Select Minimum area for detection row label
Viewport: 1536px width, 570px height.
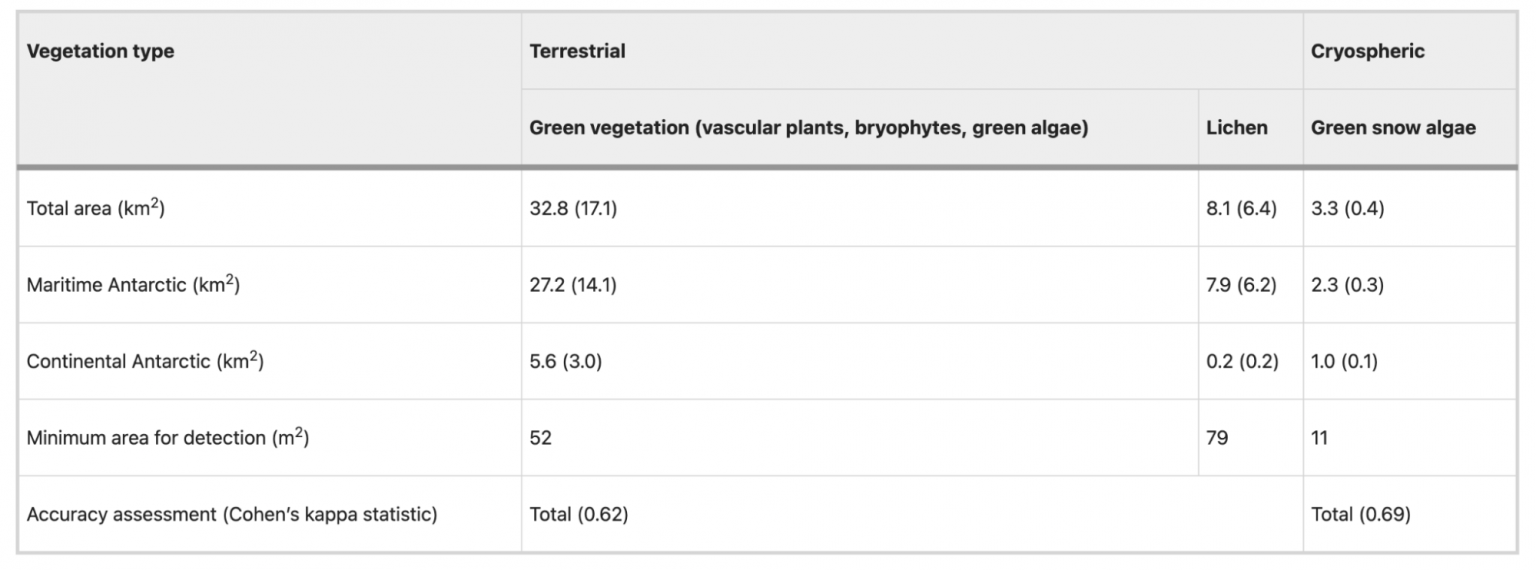click(269, 437)
